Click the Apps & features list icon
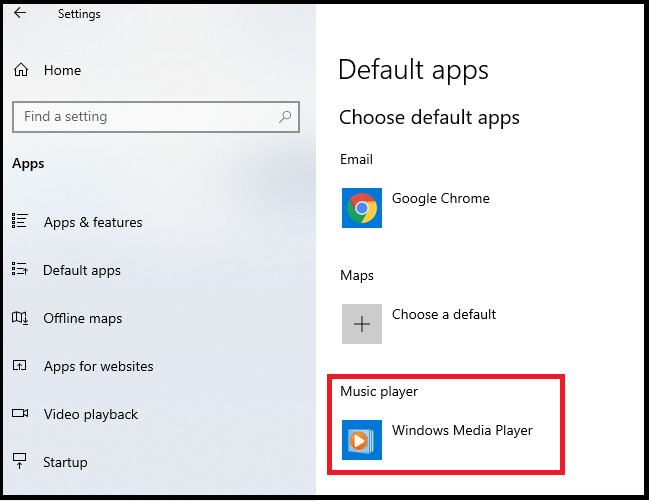The width and height of the screenshot is (649, 501). [19, 221]
